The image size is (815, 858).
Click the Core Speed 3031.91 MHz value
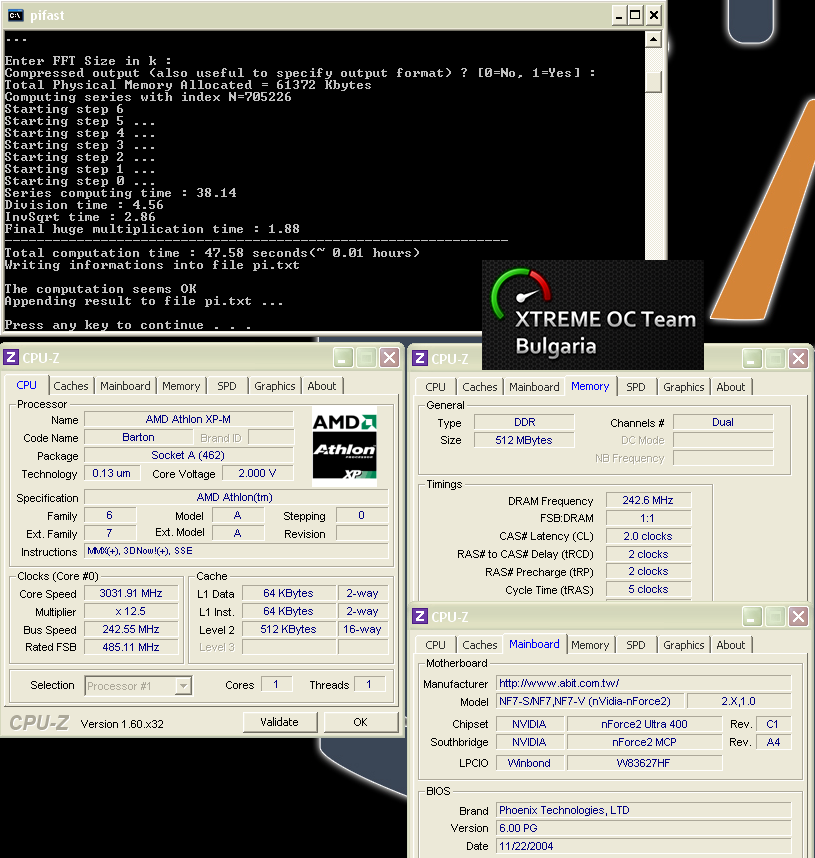coord(131,594)
